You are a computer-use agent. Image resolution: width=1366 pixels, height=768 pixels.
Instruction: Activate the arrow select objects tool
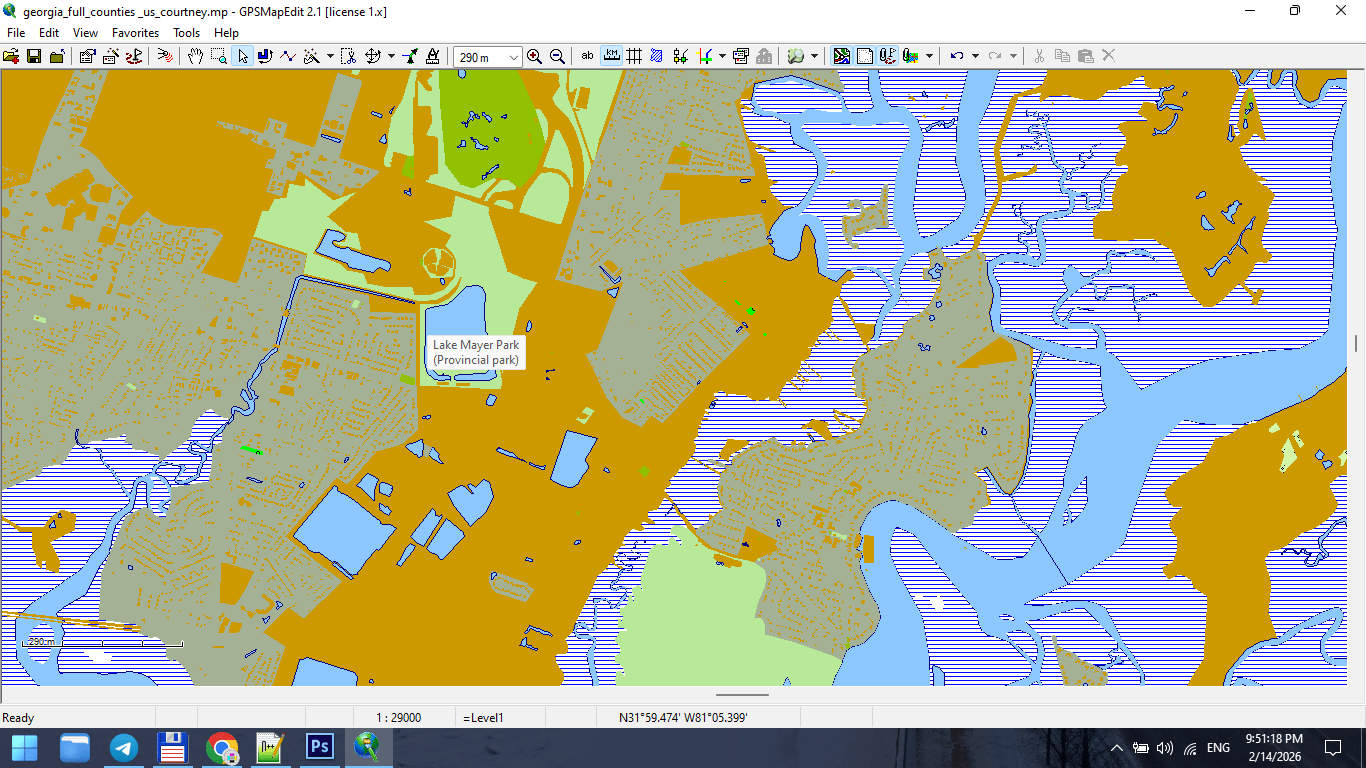[242, 56]
